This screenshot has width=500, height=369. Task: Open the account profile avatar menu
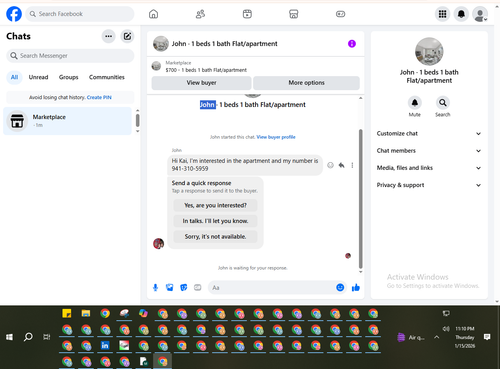[x=480, y=14]
